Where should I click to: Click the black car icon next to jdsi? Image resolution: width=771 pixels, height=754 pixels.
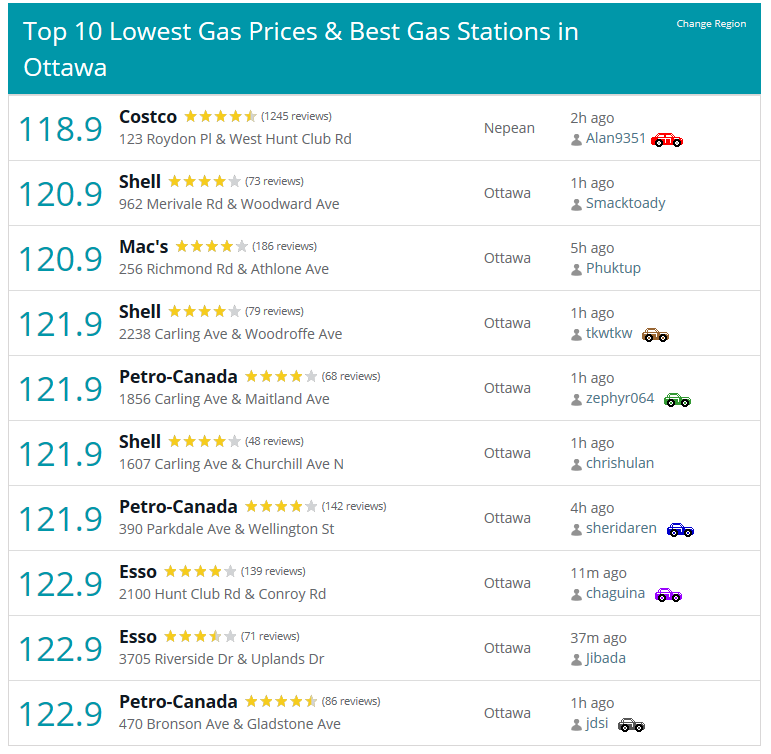click(x=631, y=725)
